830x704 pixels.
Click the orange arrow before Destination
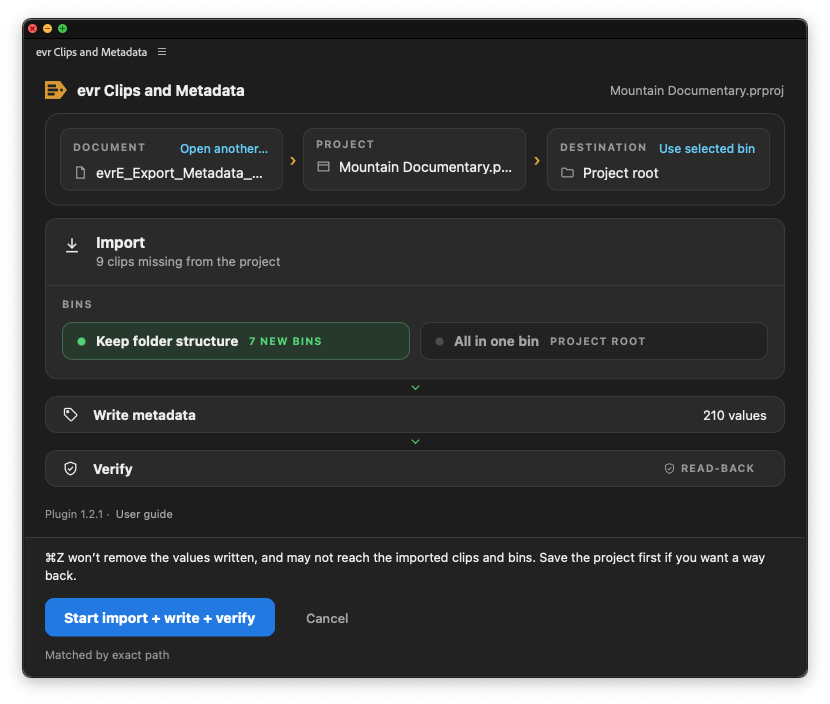(x=537, y=161)
